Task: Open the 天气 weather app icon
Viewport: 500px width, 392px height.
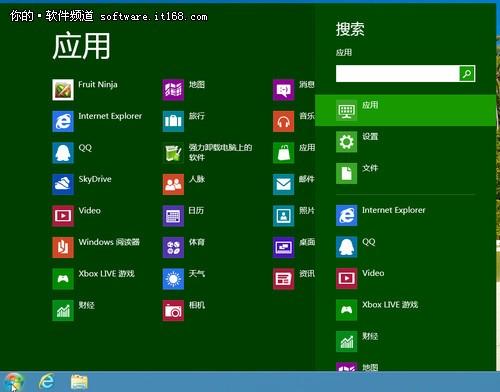Action: (x=173, y=279)
